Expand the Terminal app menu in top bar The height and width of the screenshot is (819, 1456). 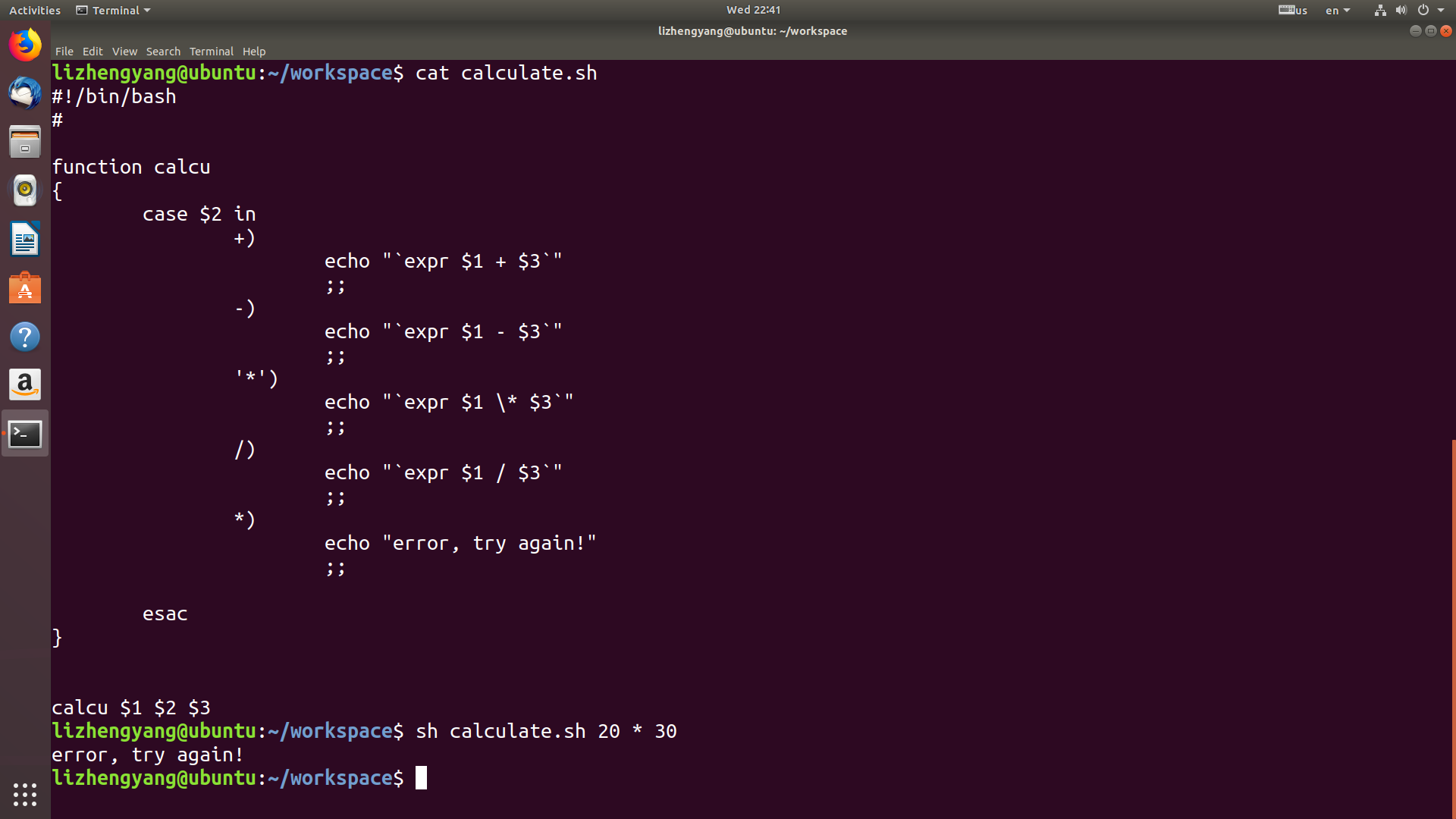pos(113,10)
